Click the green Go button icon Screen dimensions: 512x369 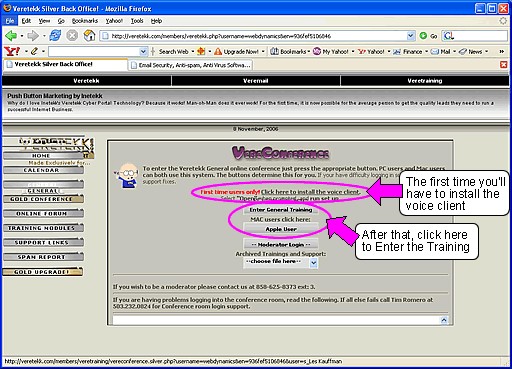423,36
